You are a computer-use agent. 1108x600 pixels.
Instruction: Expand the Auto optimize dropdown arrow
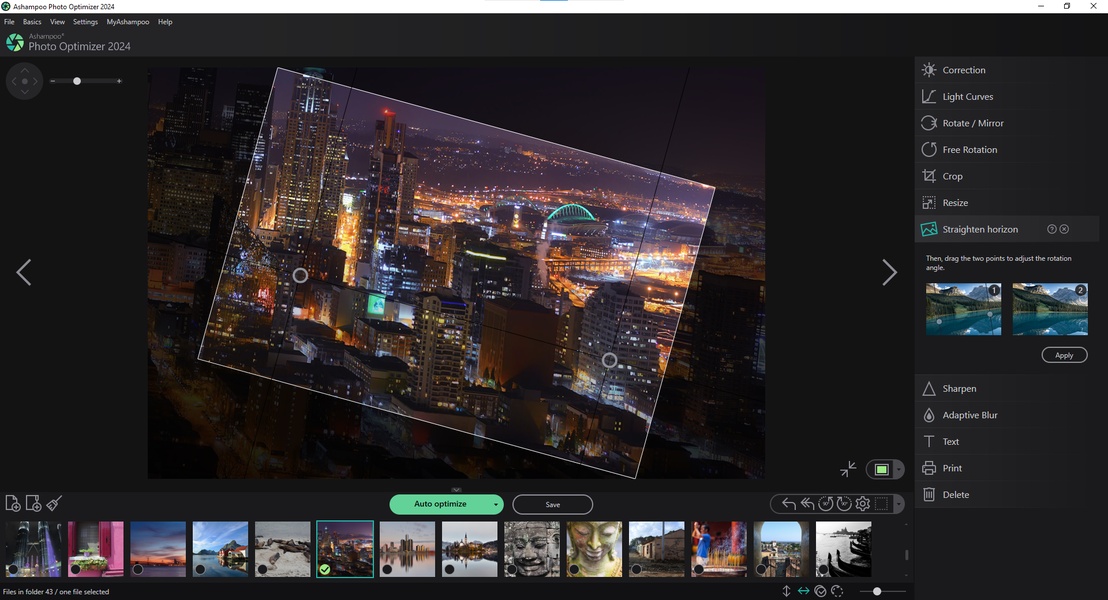(x=495, y=505)
